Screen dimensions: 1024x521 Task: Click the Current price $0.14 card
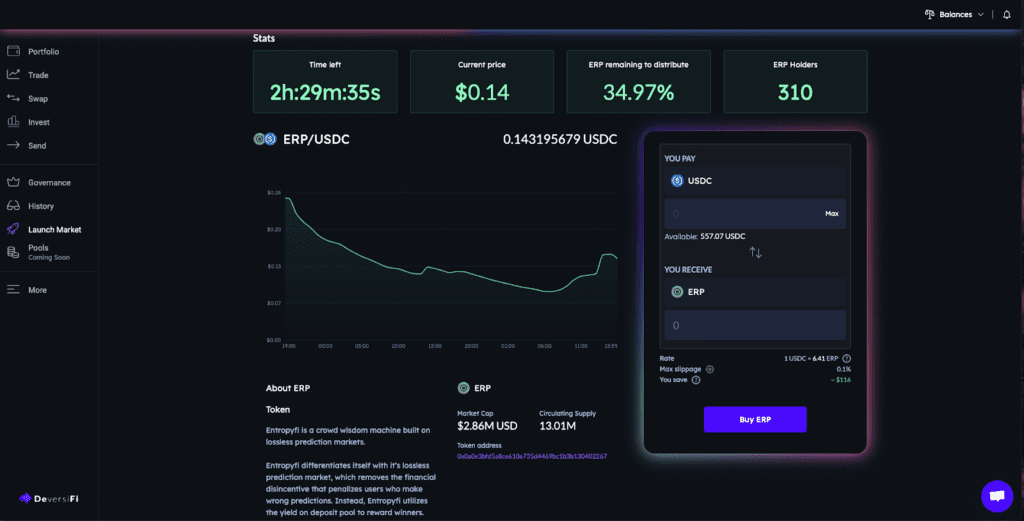[482, 82]
